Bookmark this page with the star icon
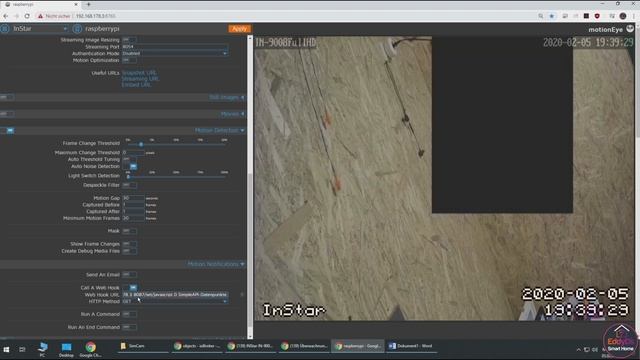 [x=551, y=16]
